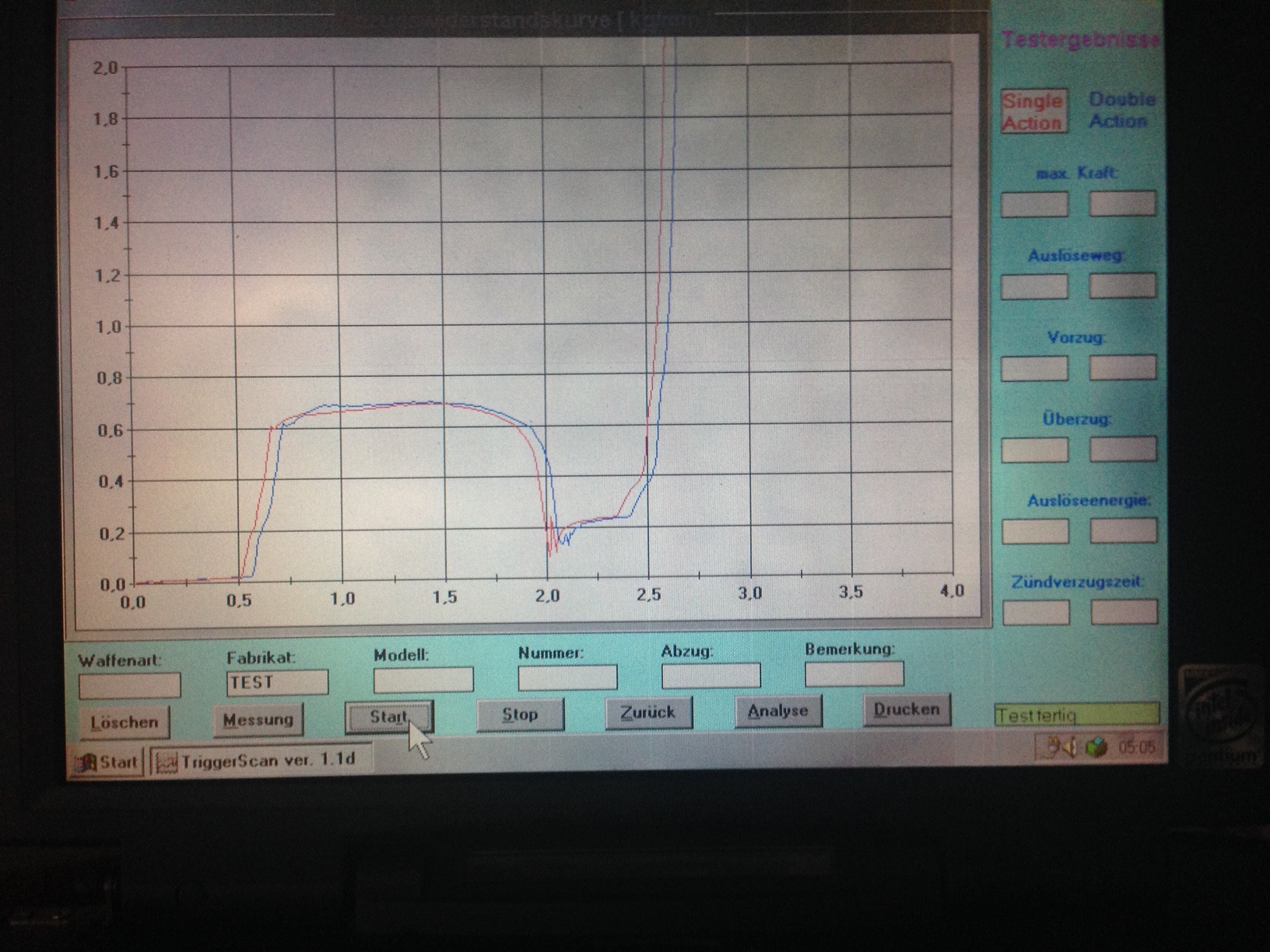
Task: Open Analyse for the curve
Action: point(777,711)
